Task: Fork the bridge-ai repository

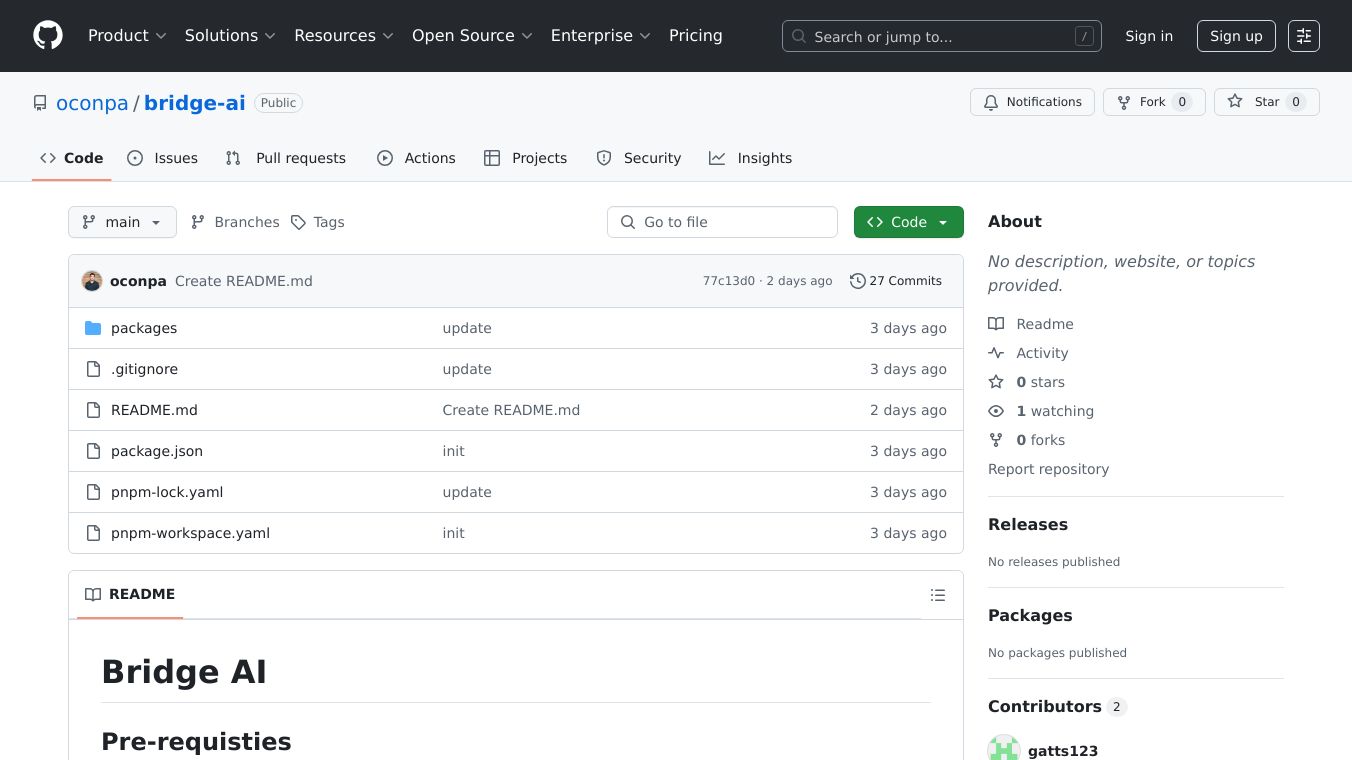Action: (x=1153, y=102)
